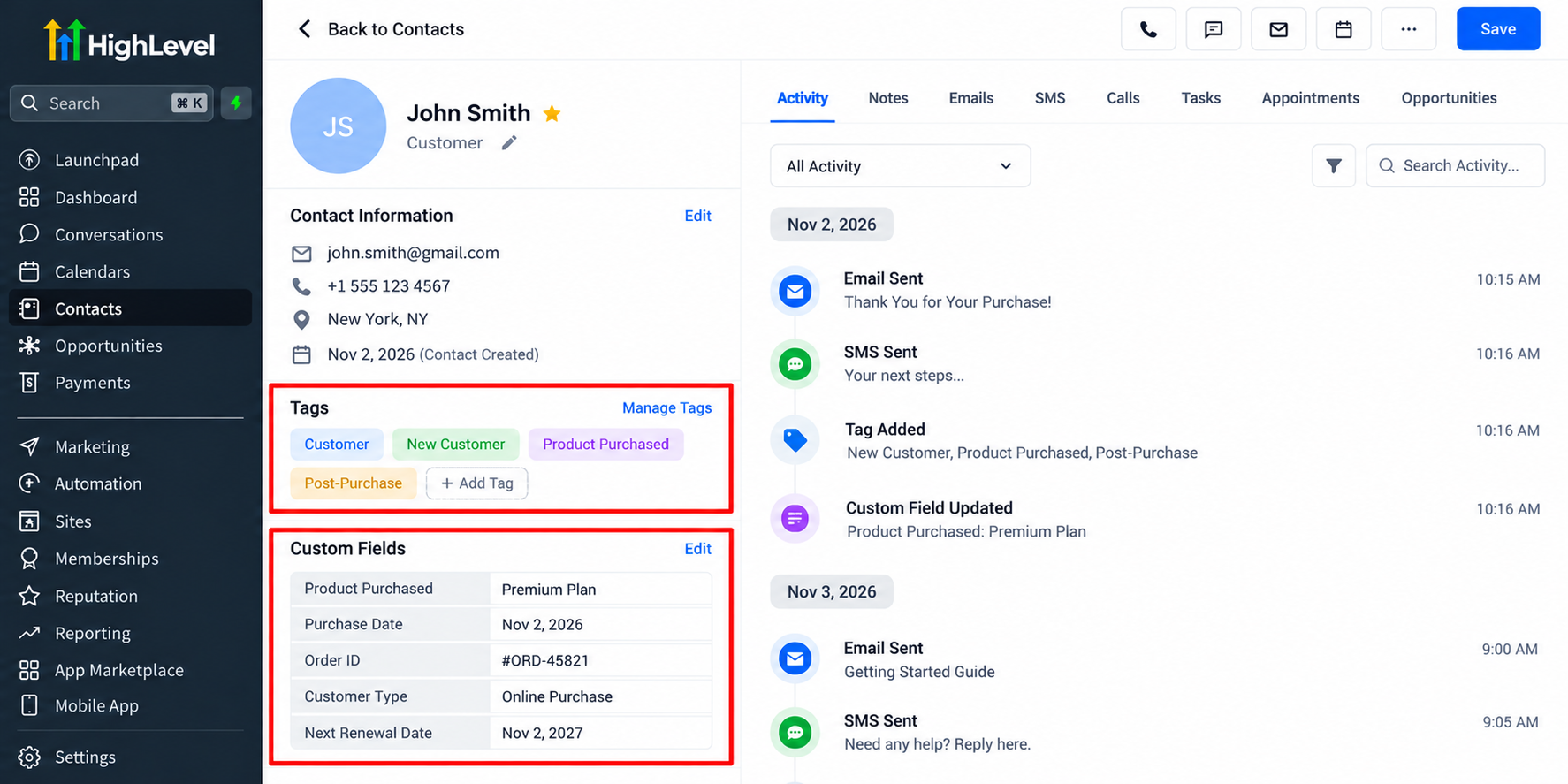The width and height of the screenshot is (1568, 784).
Task: Open Conversations in the sidebar
Action: pos(109,234)
